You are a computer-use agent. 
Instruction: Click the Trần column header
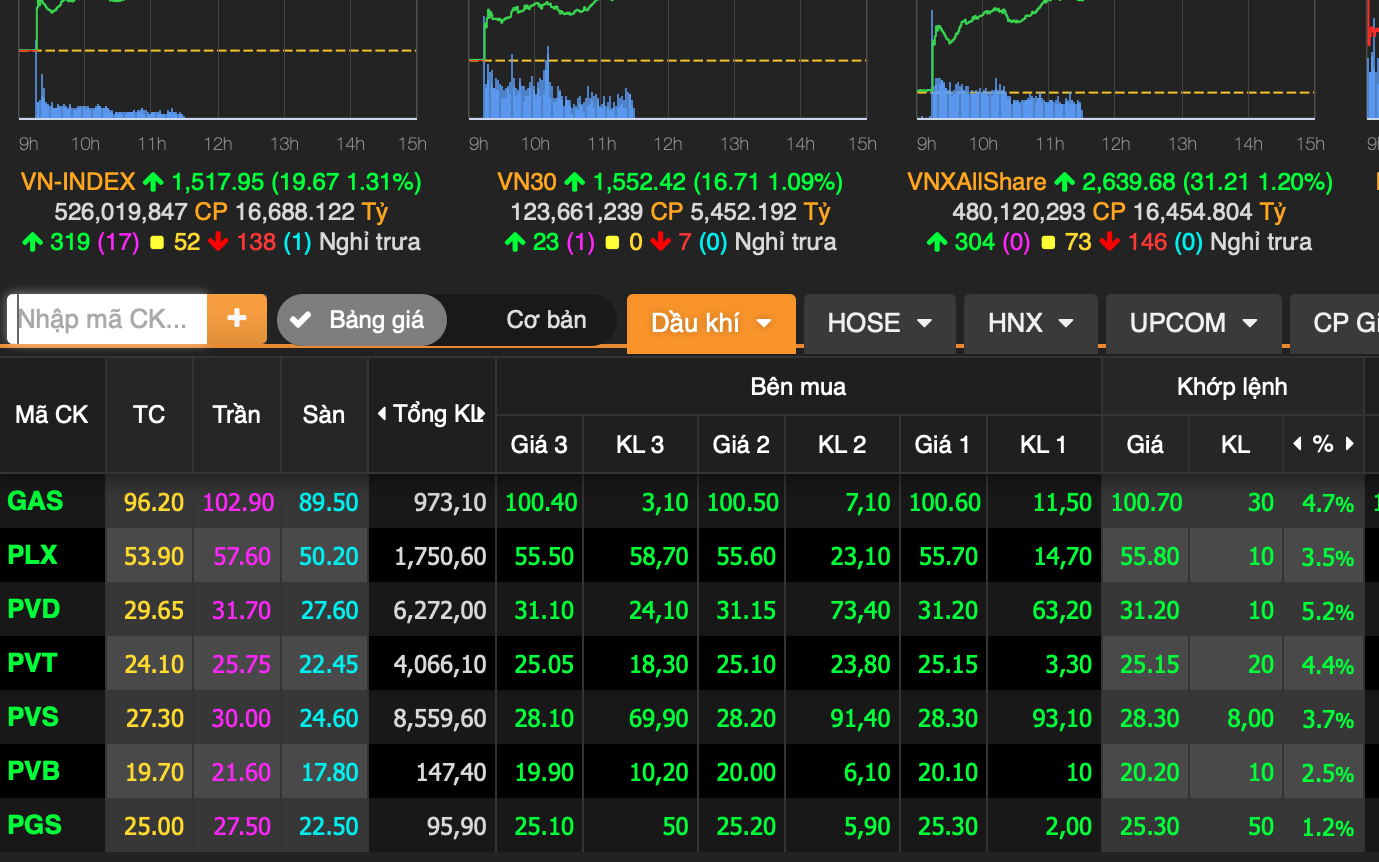click(x=237, y=415)
